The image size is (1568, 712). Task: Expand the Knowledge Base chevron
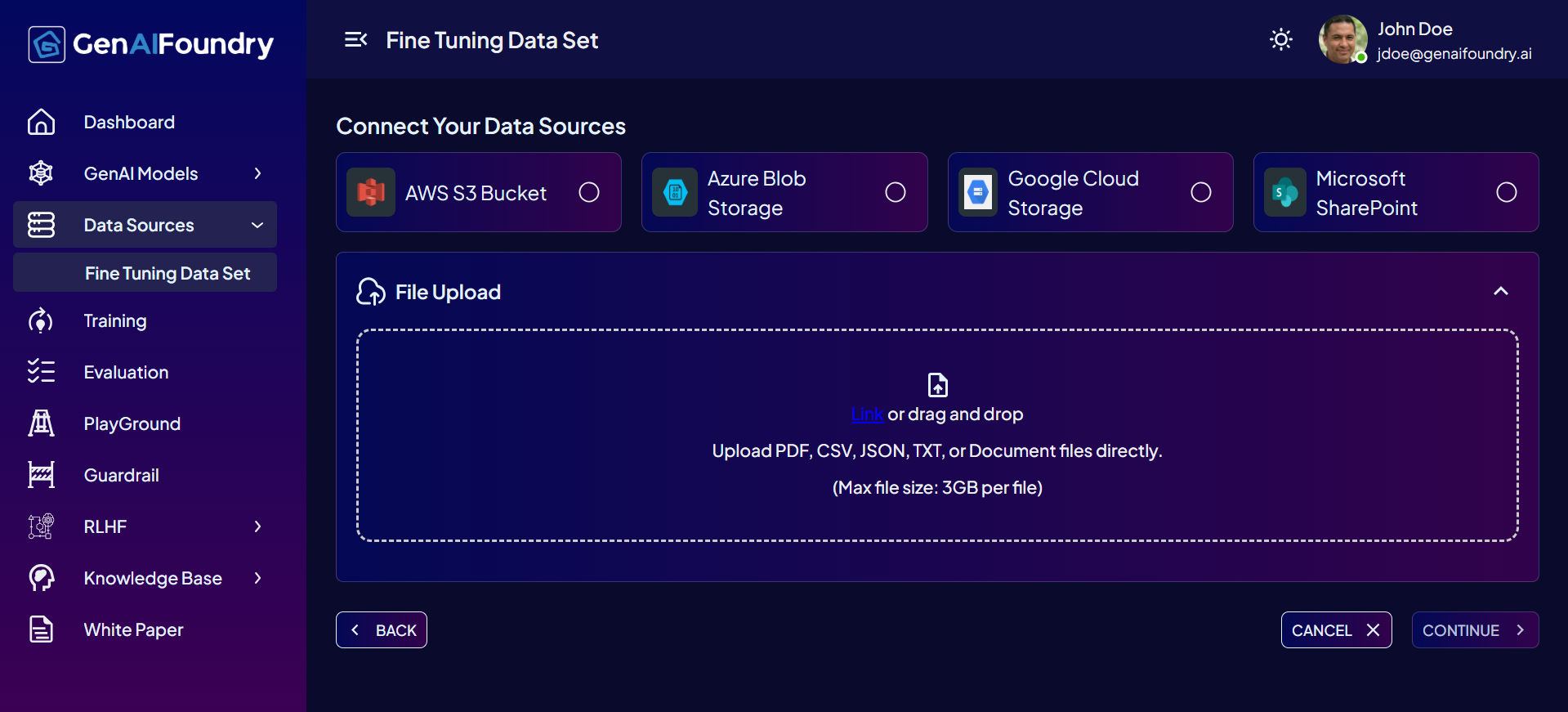click(257, 578)
